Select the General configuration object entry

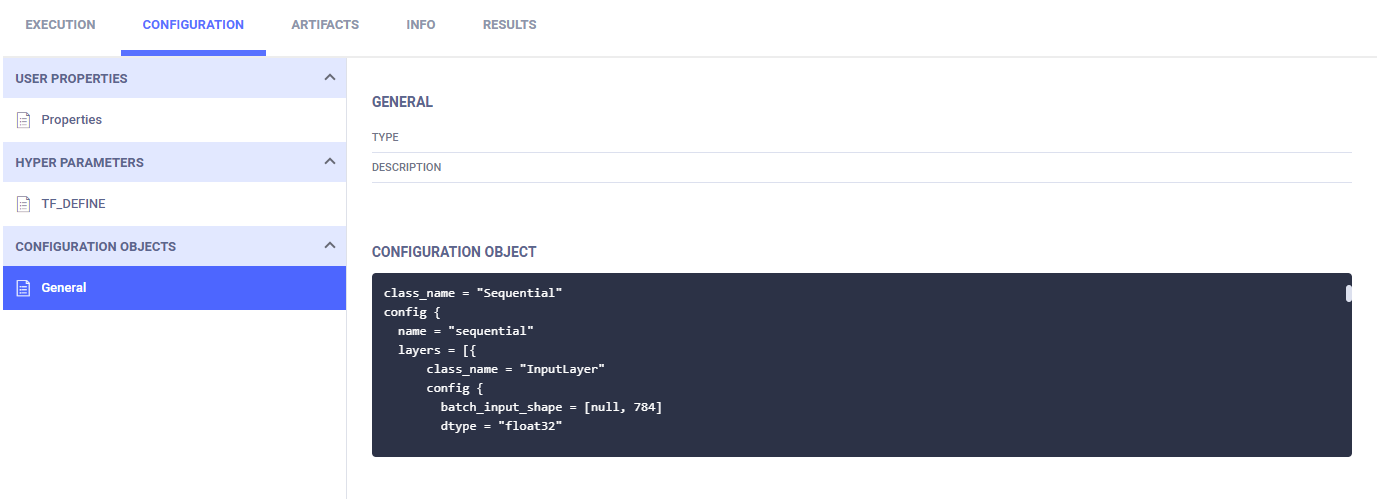[x=64, y=288]
